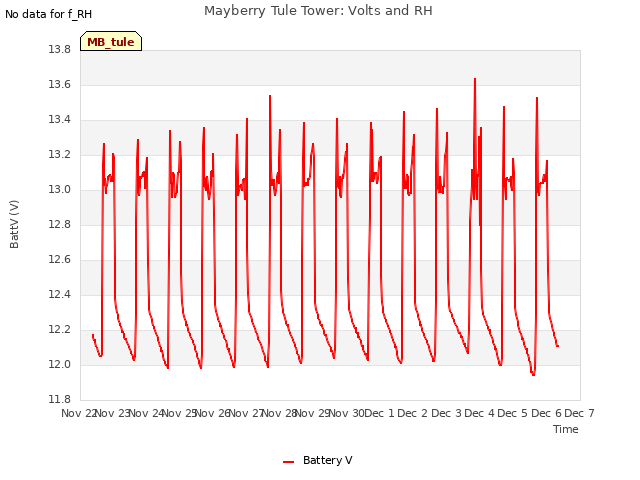
Task: Click the Dec 4 date tick
Action: pyautogui.click(x=480, y=413)
